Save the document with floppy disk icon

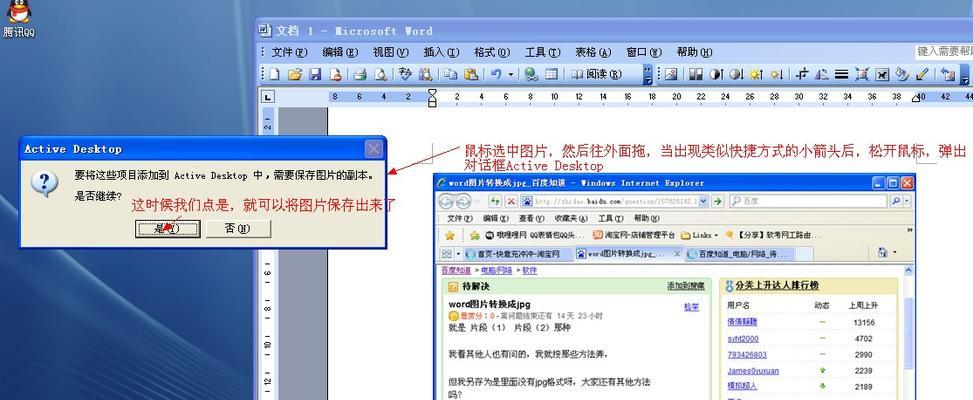click(315, 74)
